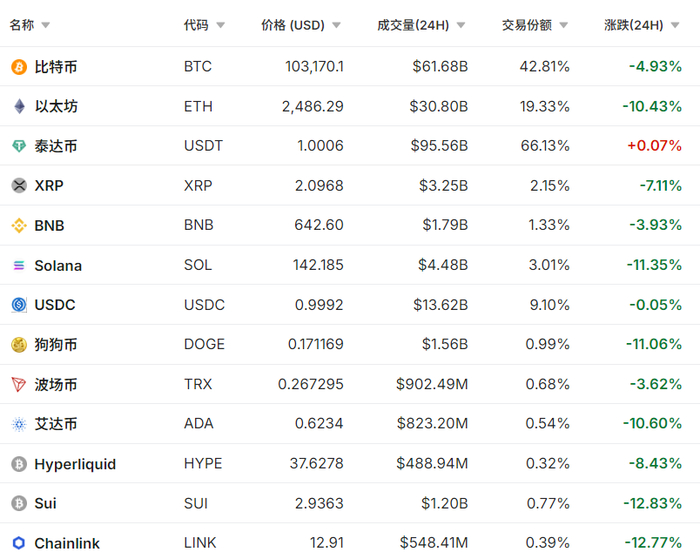Click the 代码 column header
The width and height of the screenshot is (700, 559).
click(196, 25)
